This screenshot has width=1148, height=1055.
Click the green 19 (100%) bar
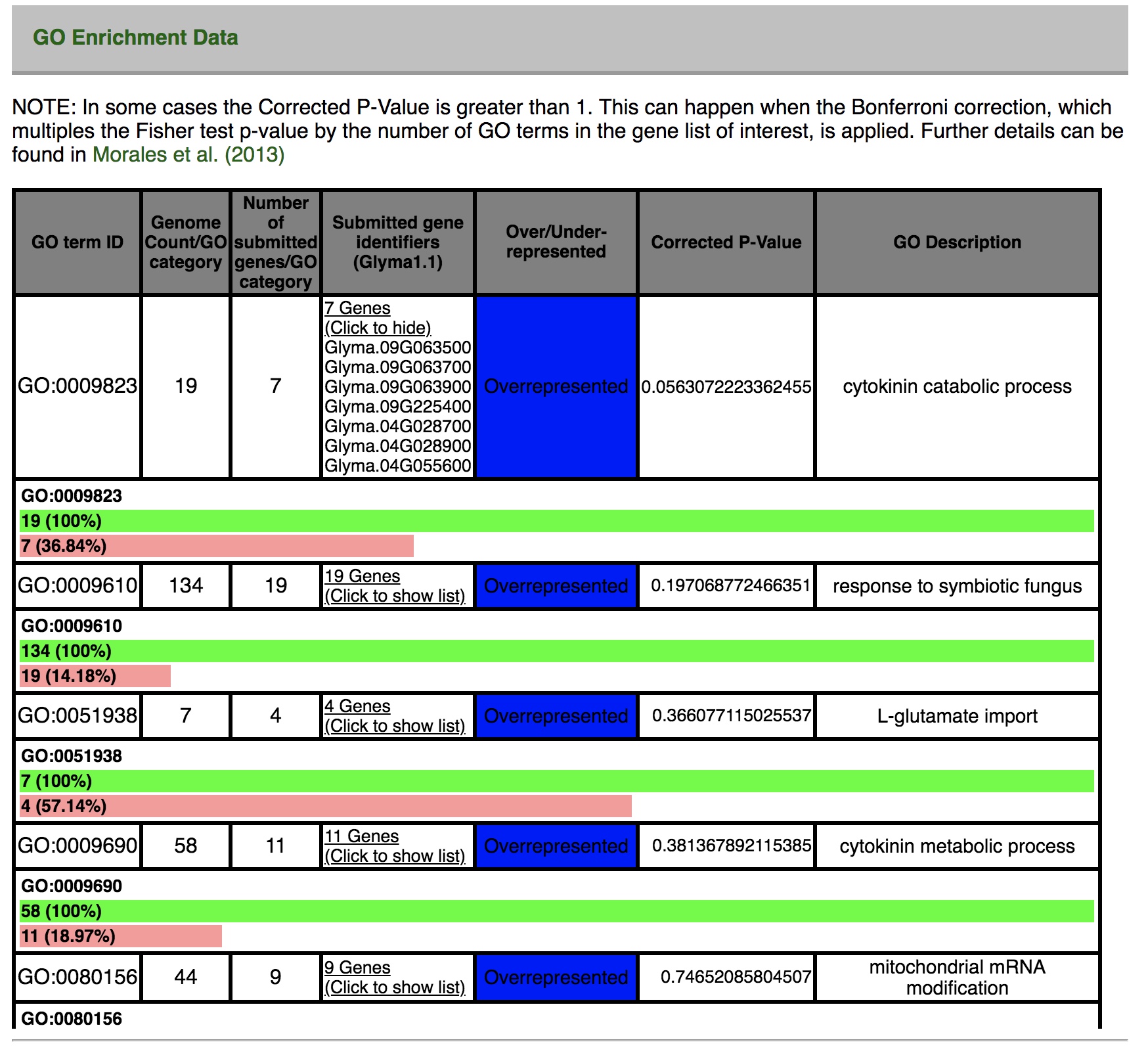tap(557, 521)
